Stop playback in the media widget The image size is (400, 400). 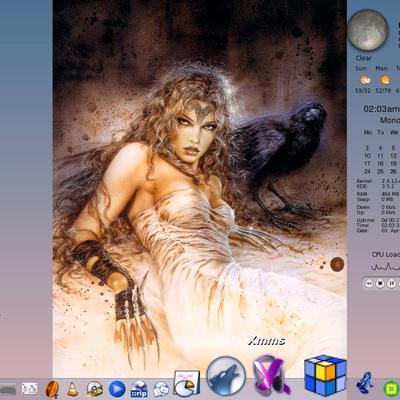click(380, 284)
